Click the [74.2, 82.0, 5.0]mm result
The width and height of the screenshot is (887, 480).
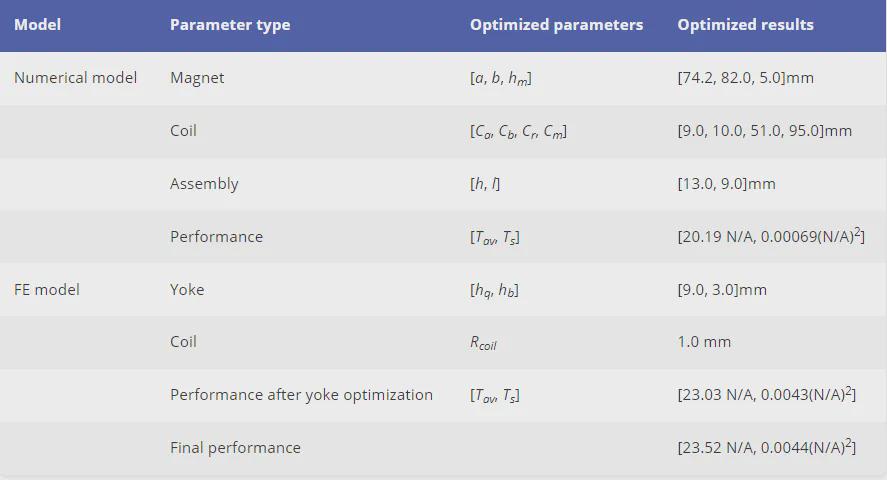[x=745, y=78]
